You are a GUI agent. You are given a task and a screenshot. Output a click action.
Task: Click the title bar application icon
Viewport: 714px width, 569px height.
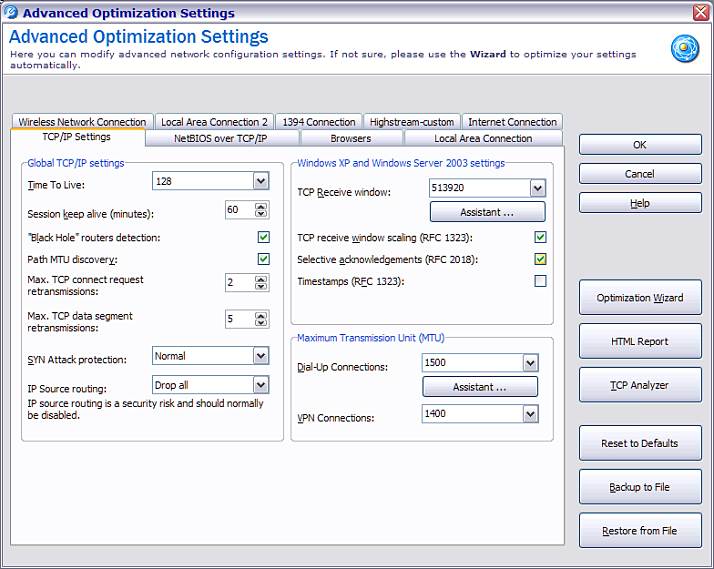(11, 13)
